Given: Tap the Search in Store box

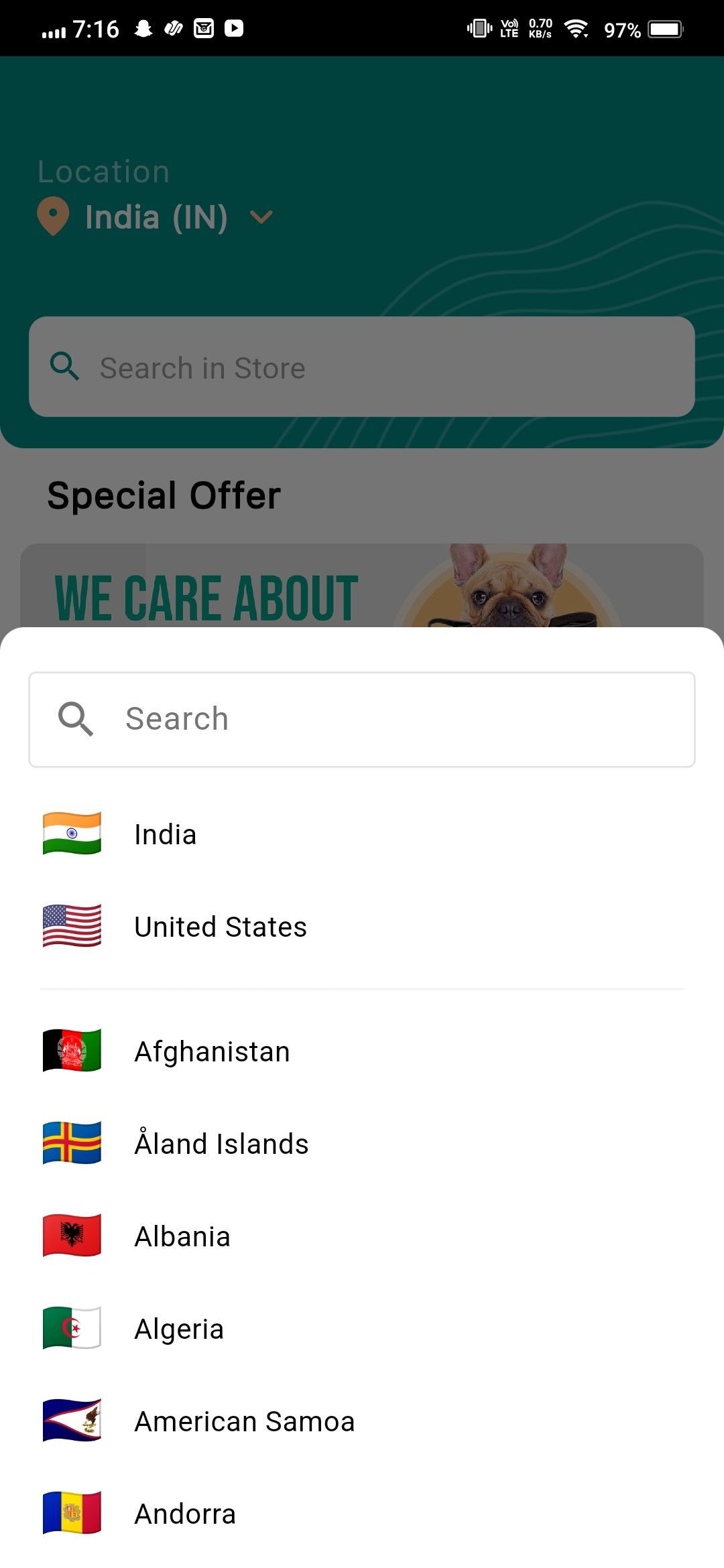Looking at the screenshot, I should point(362,367).
